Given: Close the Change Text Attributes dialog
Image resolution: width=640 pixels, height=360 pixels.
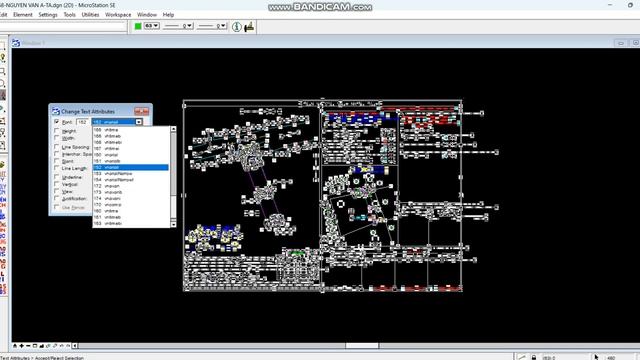Looking at the screenshot, I should (x=142, y=111).
